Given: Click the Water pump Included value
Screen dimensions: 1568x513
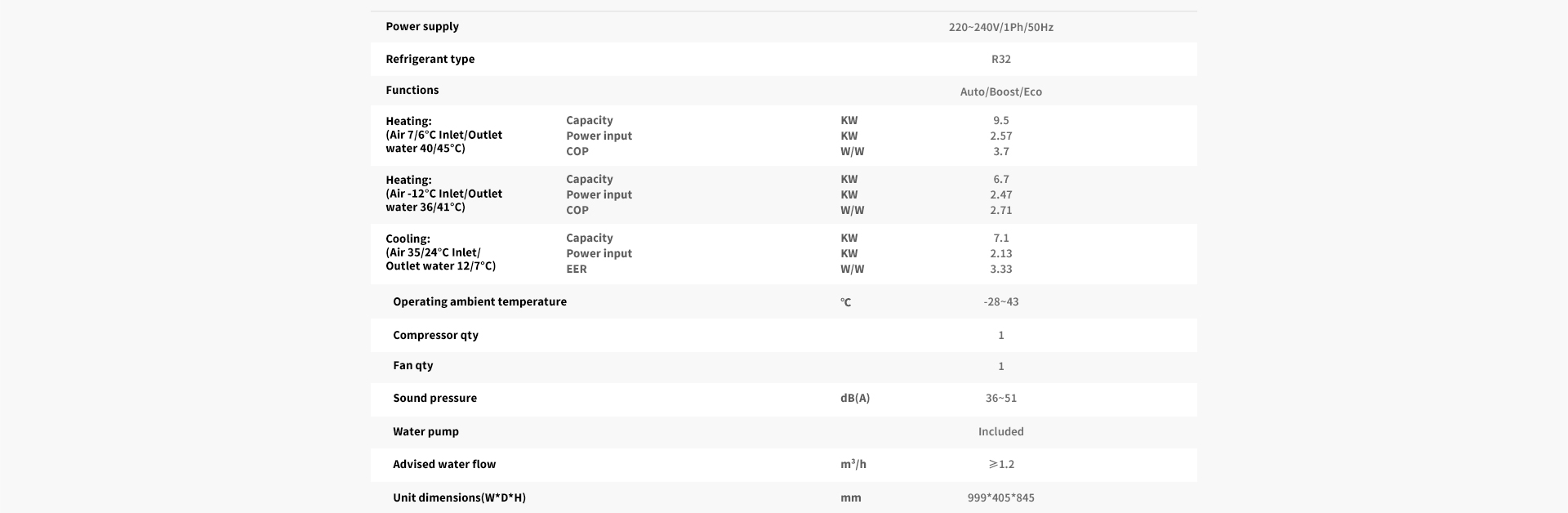Looking at the screenshot, I should tap(1000, 431).
